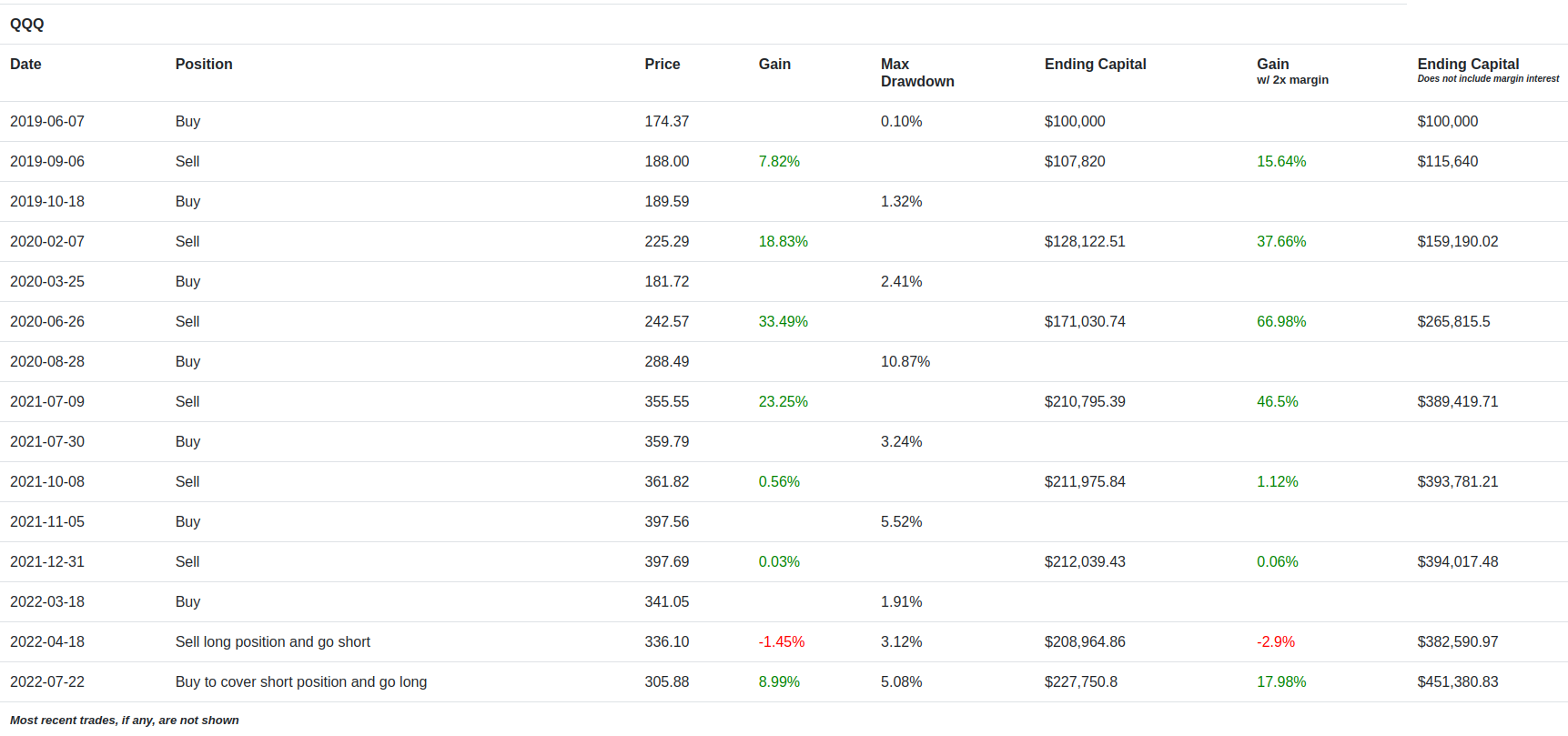Click the $159,190.02 margin capital
This screenshot has height=736, width=1568.
point(1458,242)
